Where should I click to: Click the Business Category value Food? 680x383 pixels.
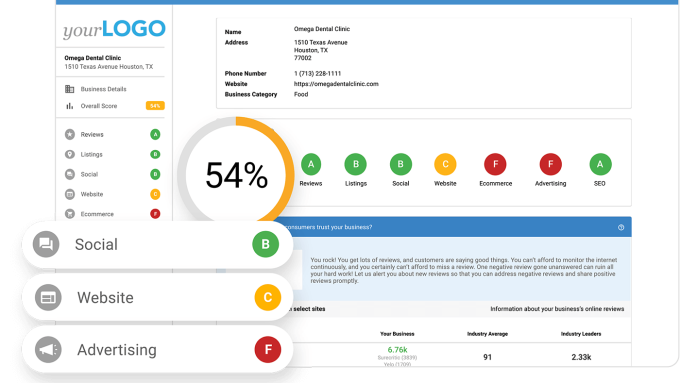[301, 94]
